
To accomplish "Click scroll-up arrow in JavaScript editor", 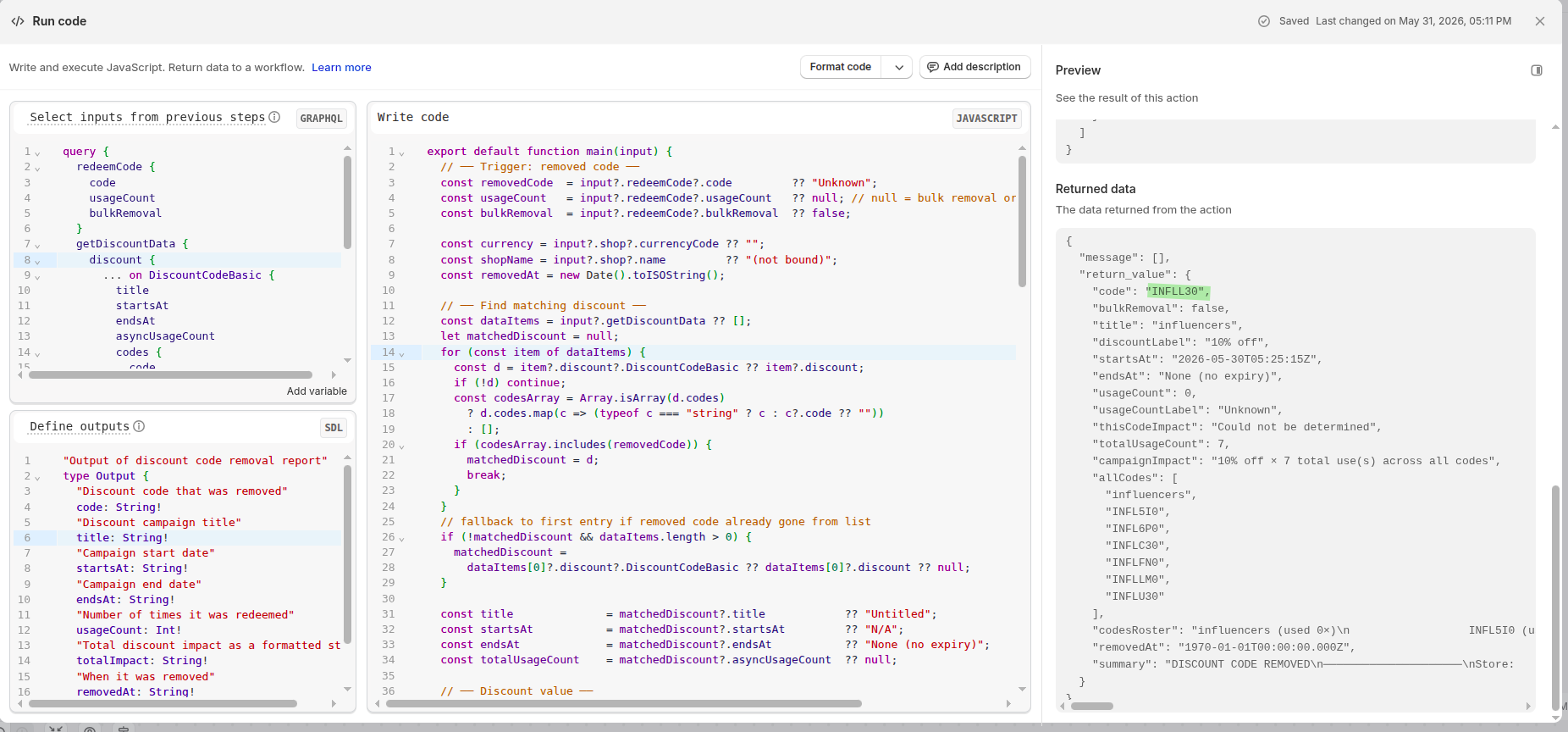I will (x=1022, y=148).
